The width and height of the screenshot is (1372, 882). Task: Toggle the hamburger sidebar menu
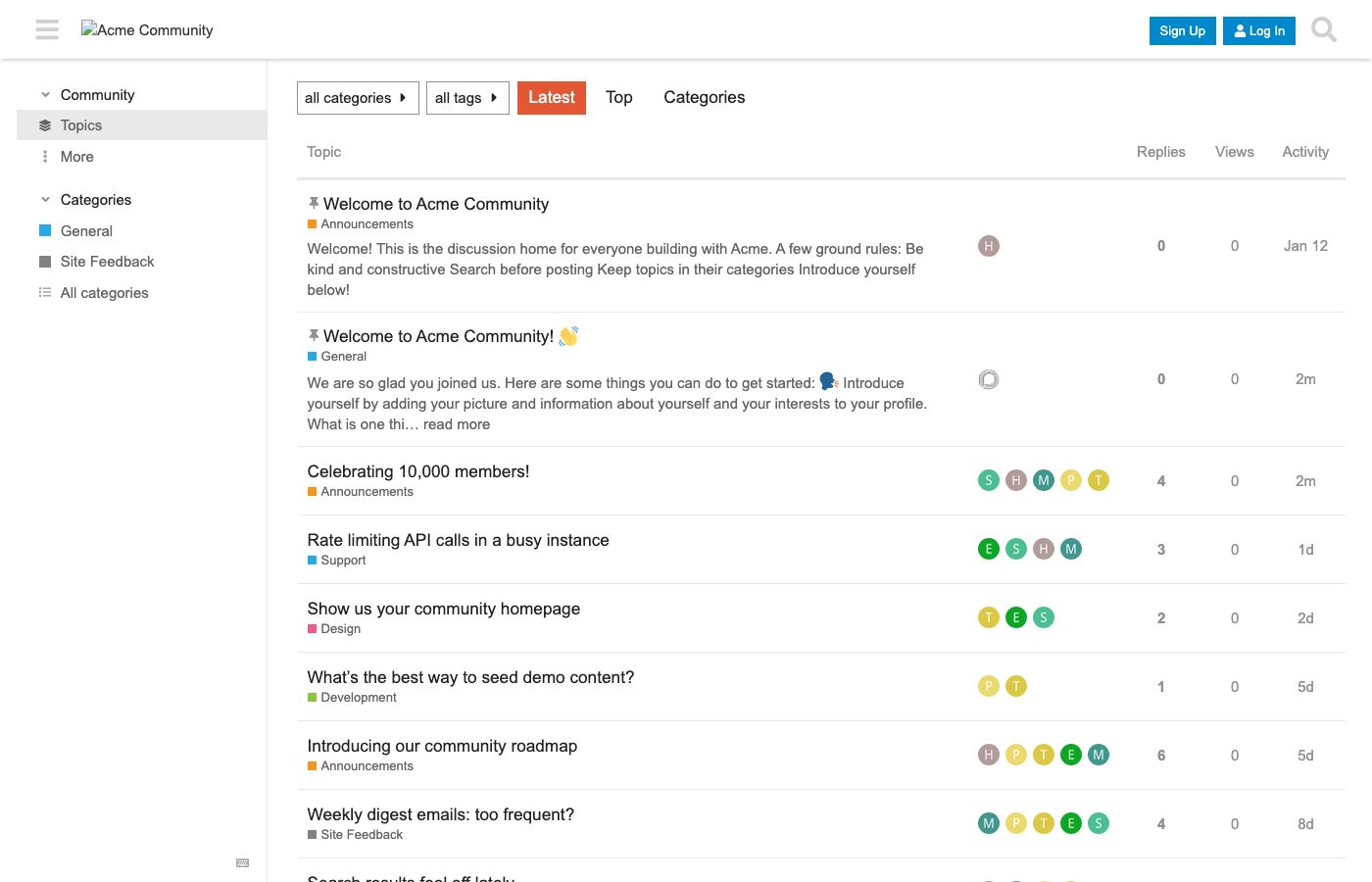click(47, 30)
